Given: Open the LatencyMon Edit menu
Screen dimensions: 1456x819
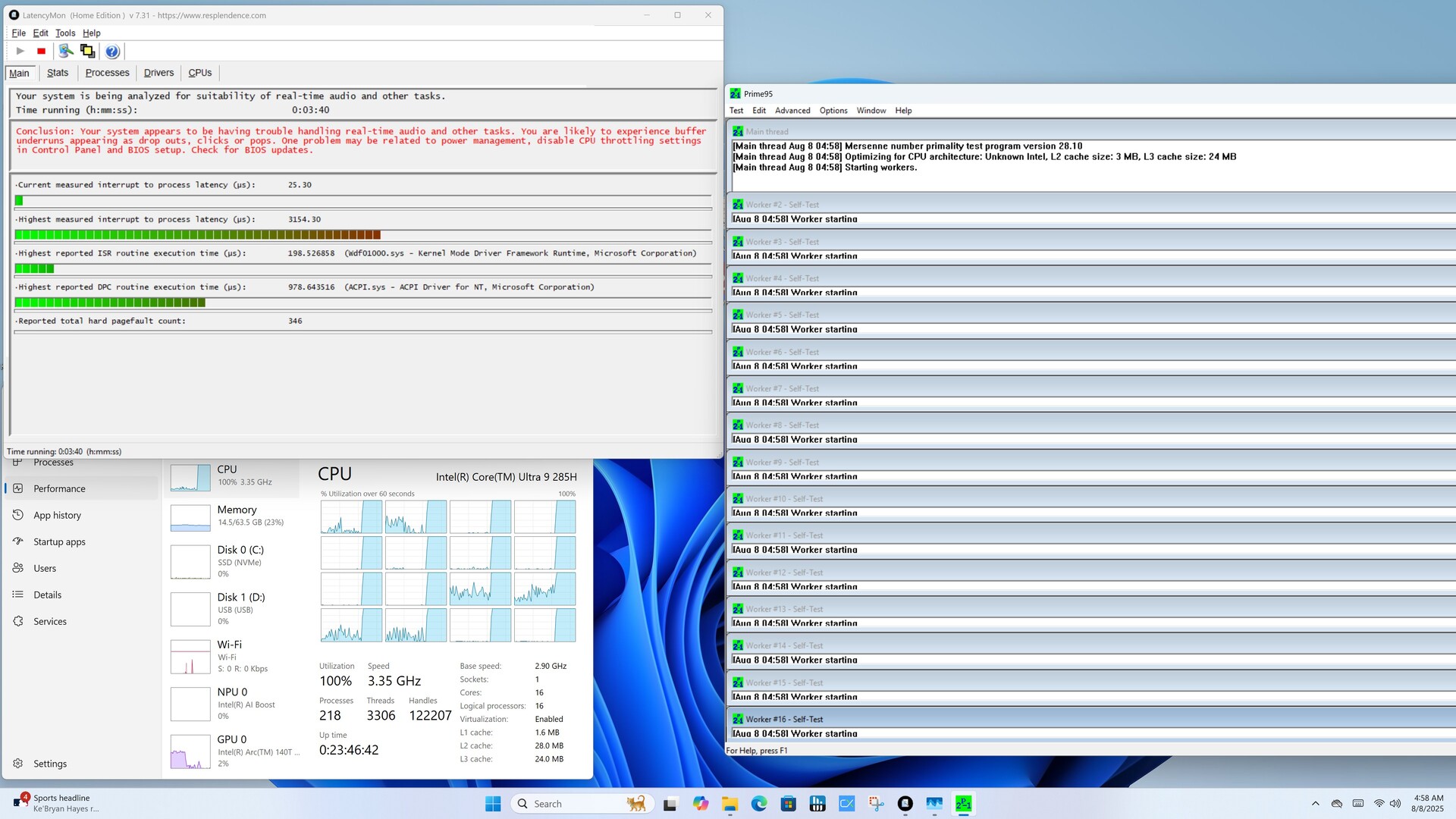Looking at the screenshot, I should 41,33.
